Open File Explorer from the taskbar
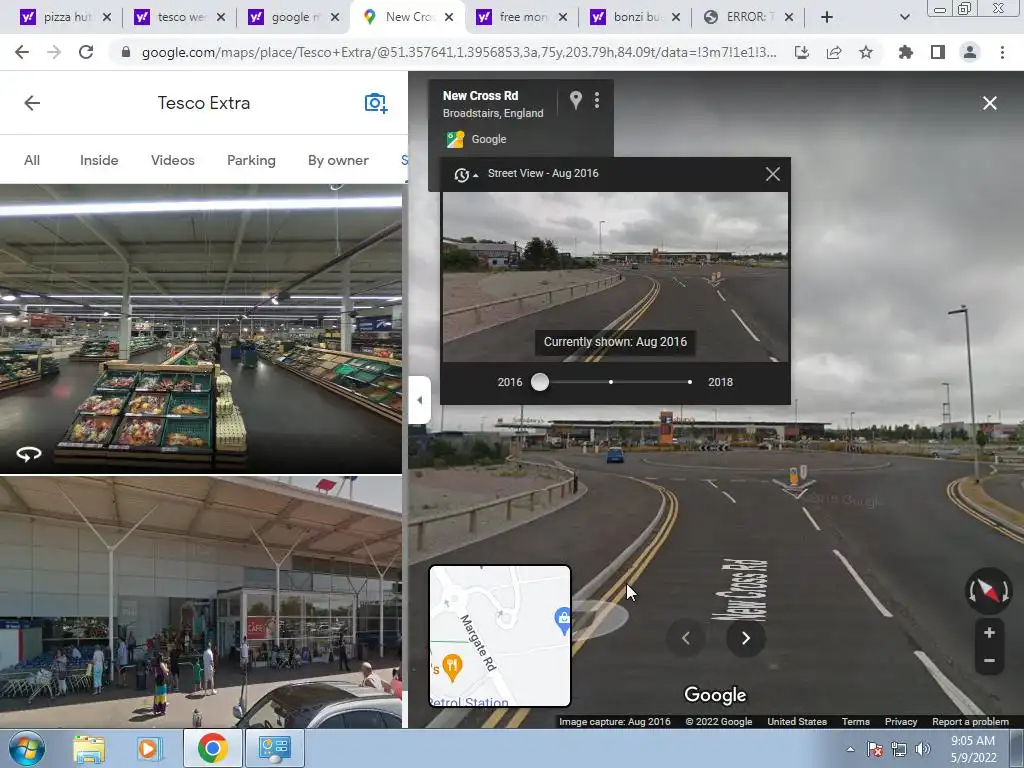Viewport: 1024px width, 768px height. click(x=89, y=748)
